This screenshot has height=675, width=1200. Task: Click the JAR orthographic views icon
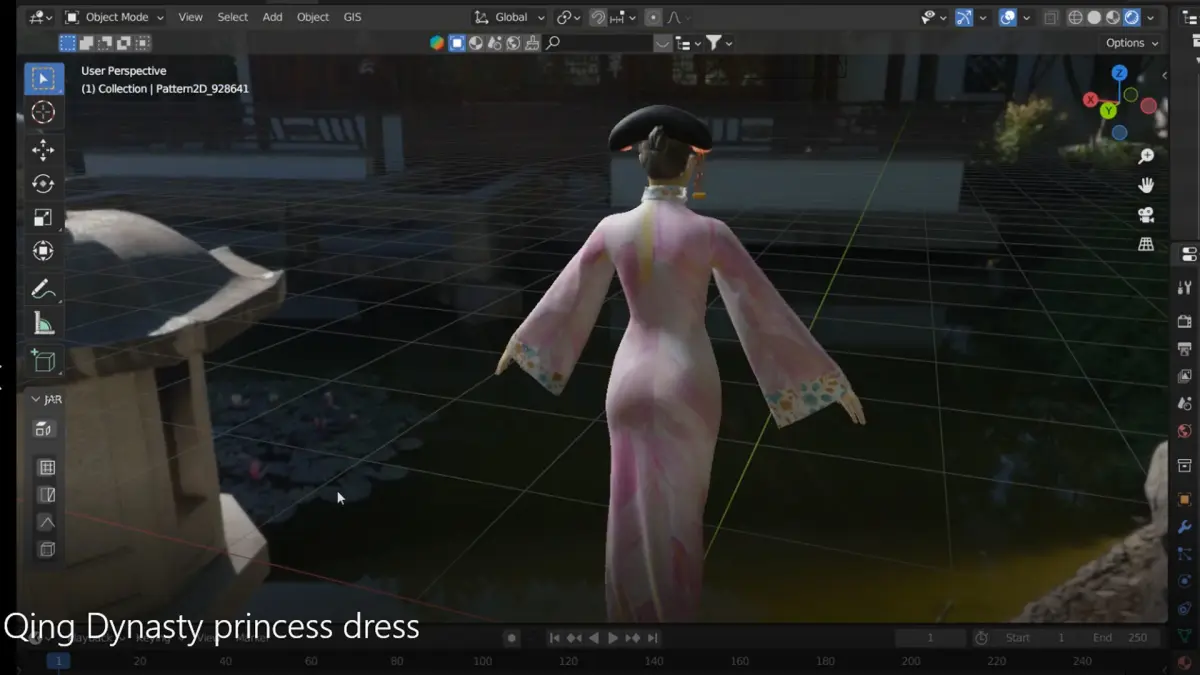point(45,429)
